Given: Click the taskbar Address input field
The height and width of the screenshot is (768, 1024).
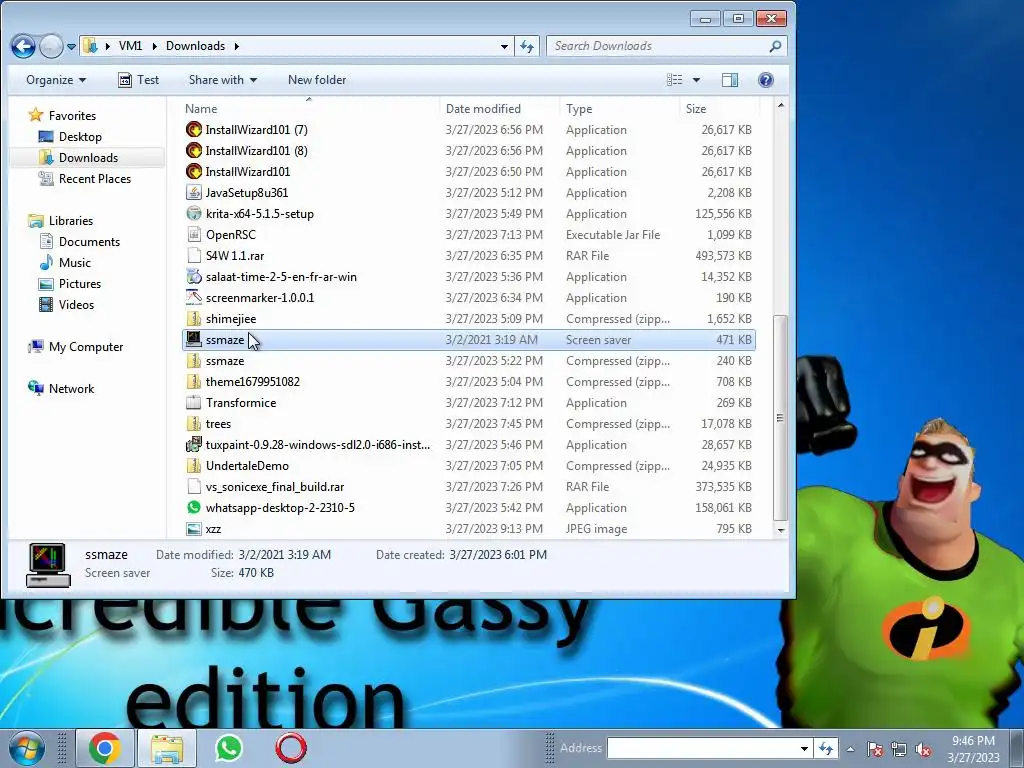Looking at the screenshot, I should [x=702, y=748].
